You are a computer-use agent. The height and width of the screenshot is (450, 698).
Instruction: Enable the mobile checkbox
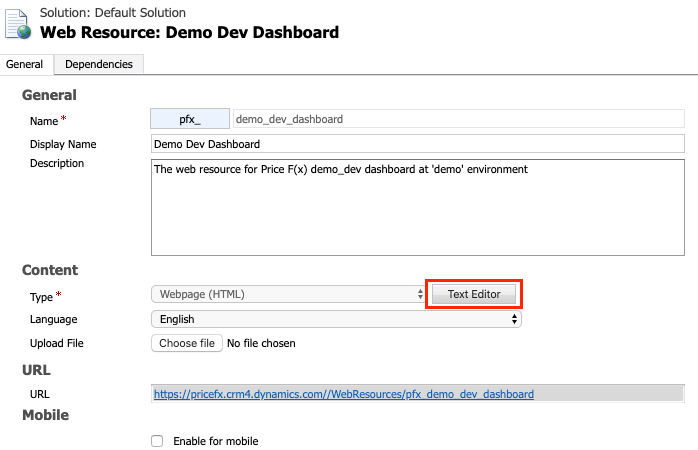tap(156, 441)
